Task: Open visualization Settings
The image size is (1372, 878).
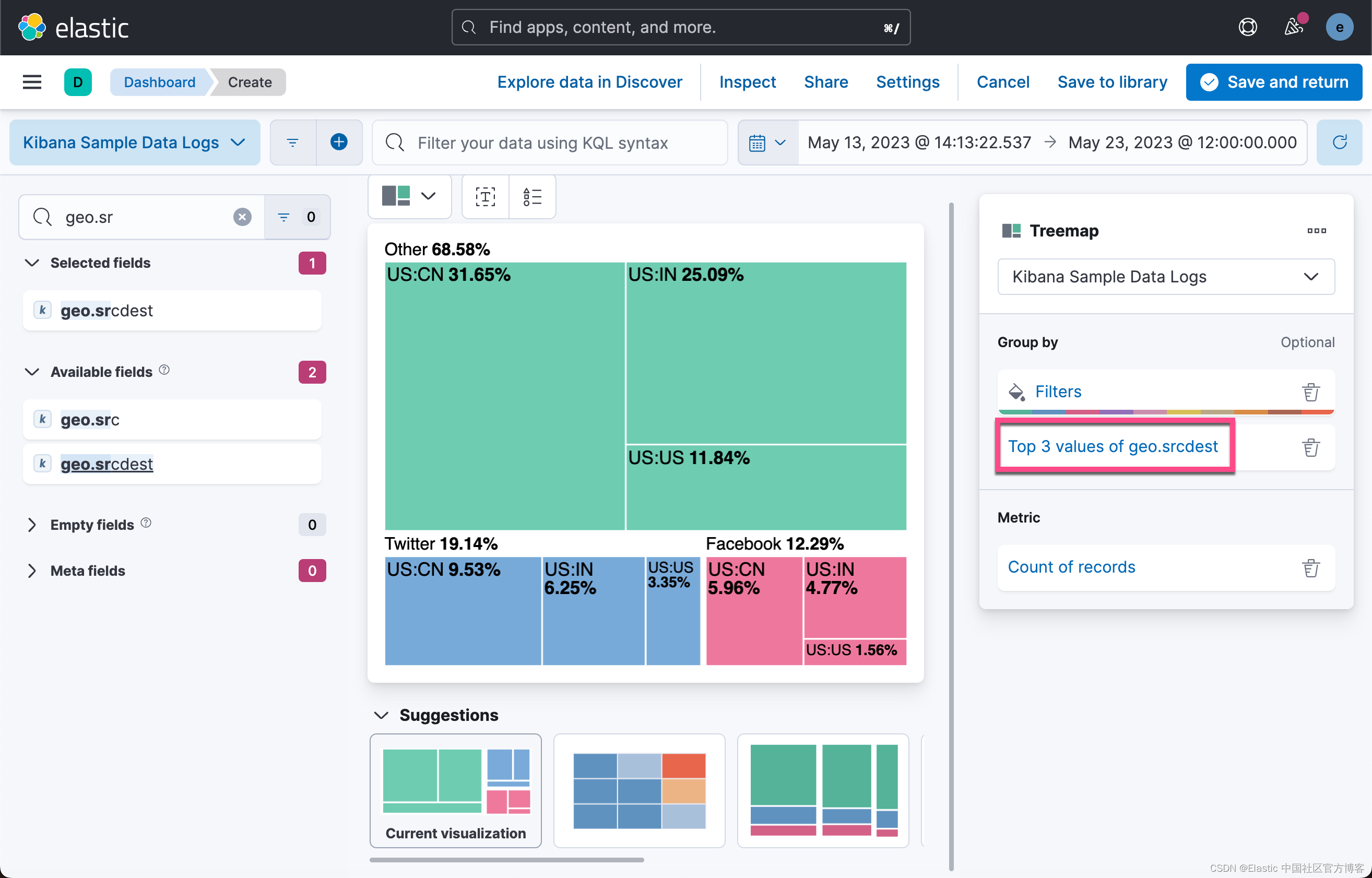Action: 907,82
